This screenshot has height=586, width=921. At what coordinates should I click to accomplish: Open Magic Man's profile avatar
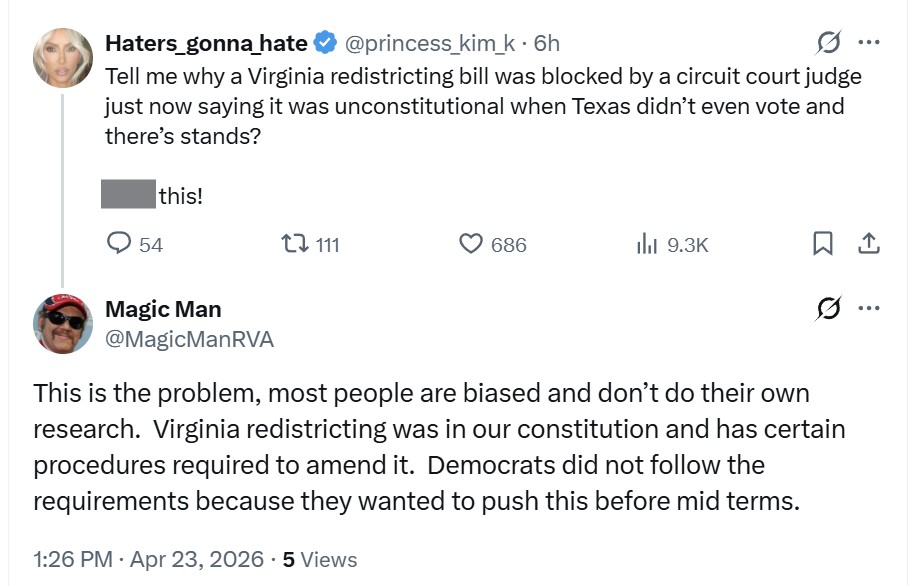(x=64, y=324)
